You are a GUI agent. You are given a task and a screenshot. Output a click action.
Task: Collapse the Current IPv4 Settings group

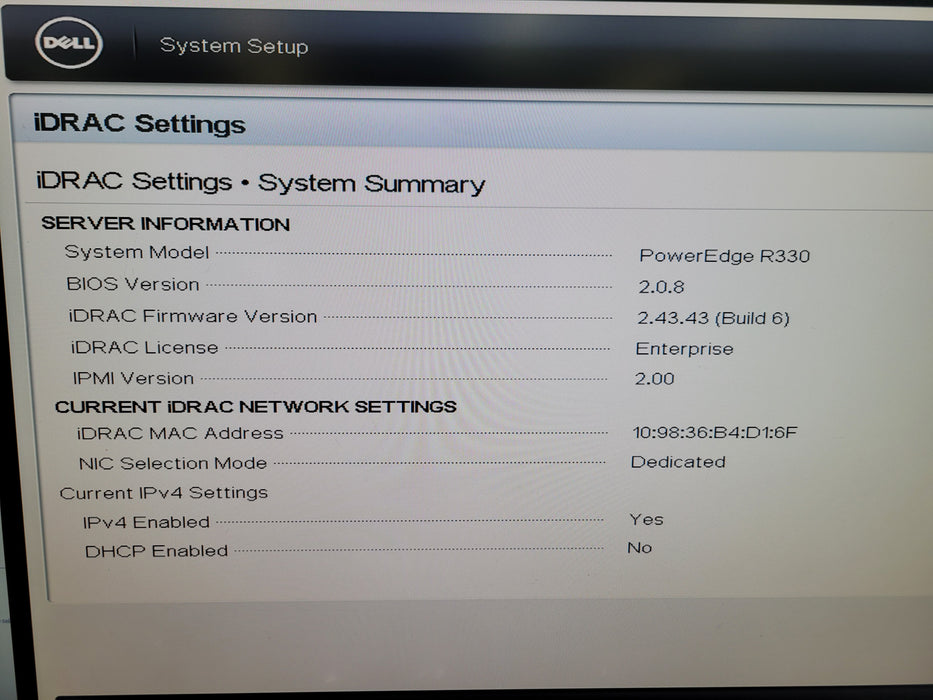[165, 492]
